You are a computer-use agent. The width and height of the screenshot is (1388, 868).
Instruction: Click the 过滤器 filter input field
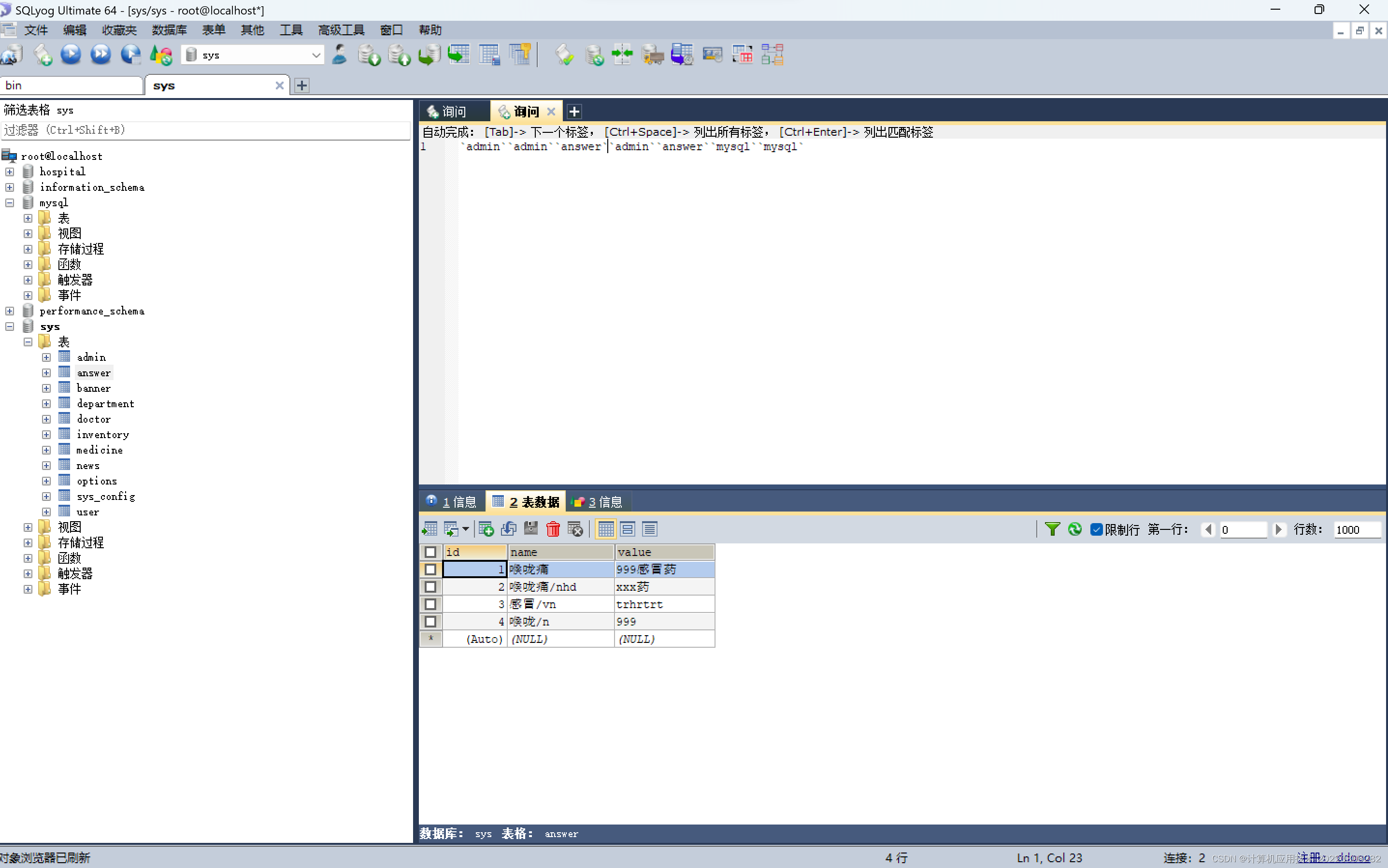[x=205, y=130]
